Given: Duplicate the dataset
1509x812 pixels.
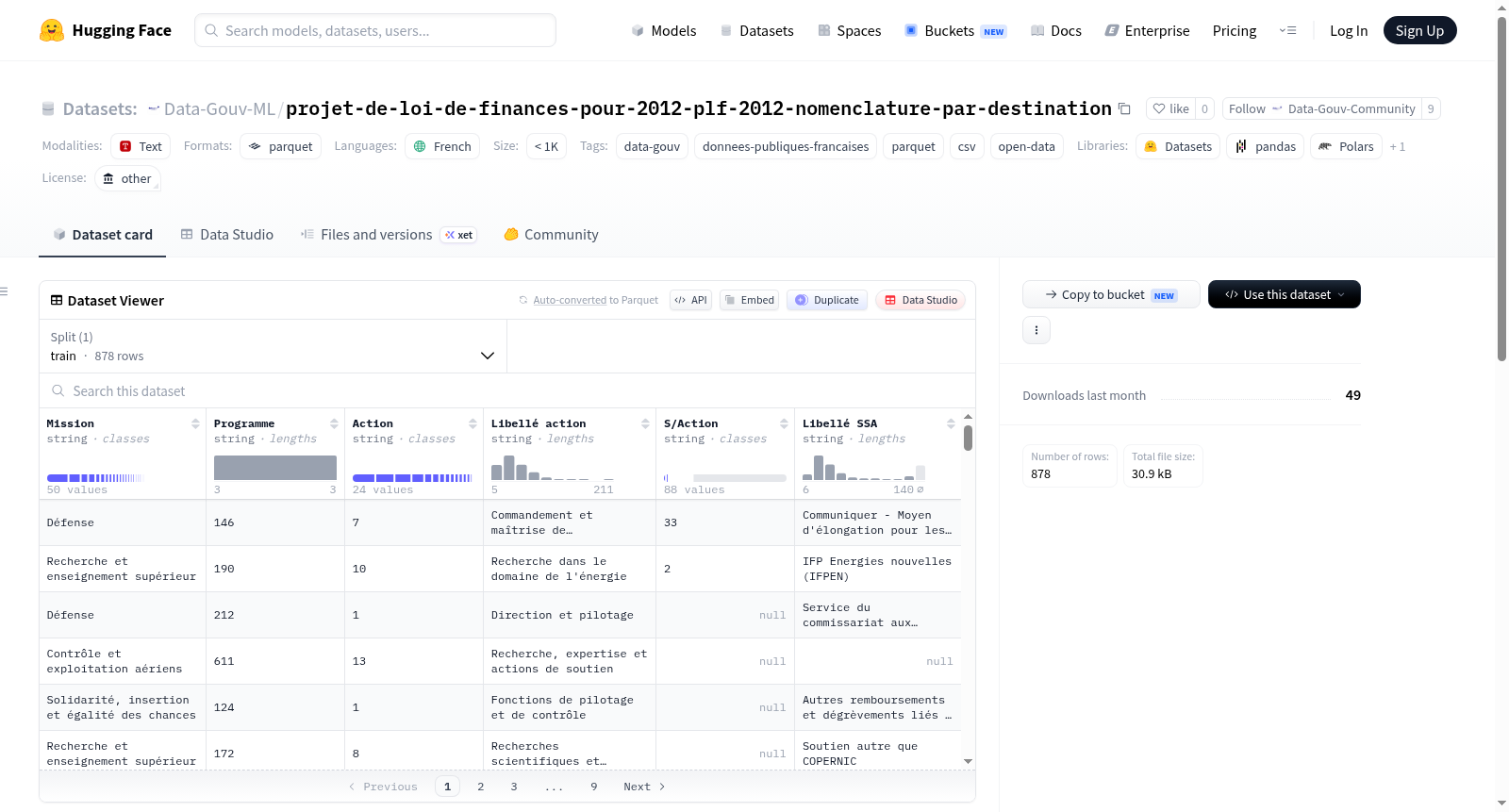Looking at the screenshot, I should point(827,300).
